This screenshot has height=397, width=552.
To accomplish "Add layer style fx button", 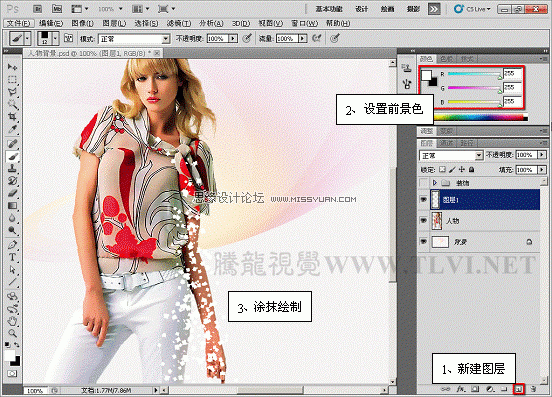I will click(461, 389).
